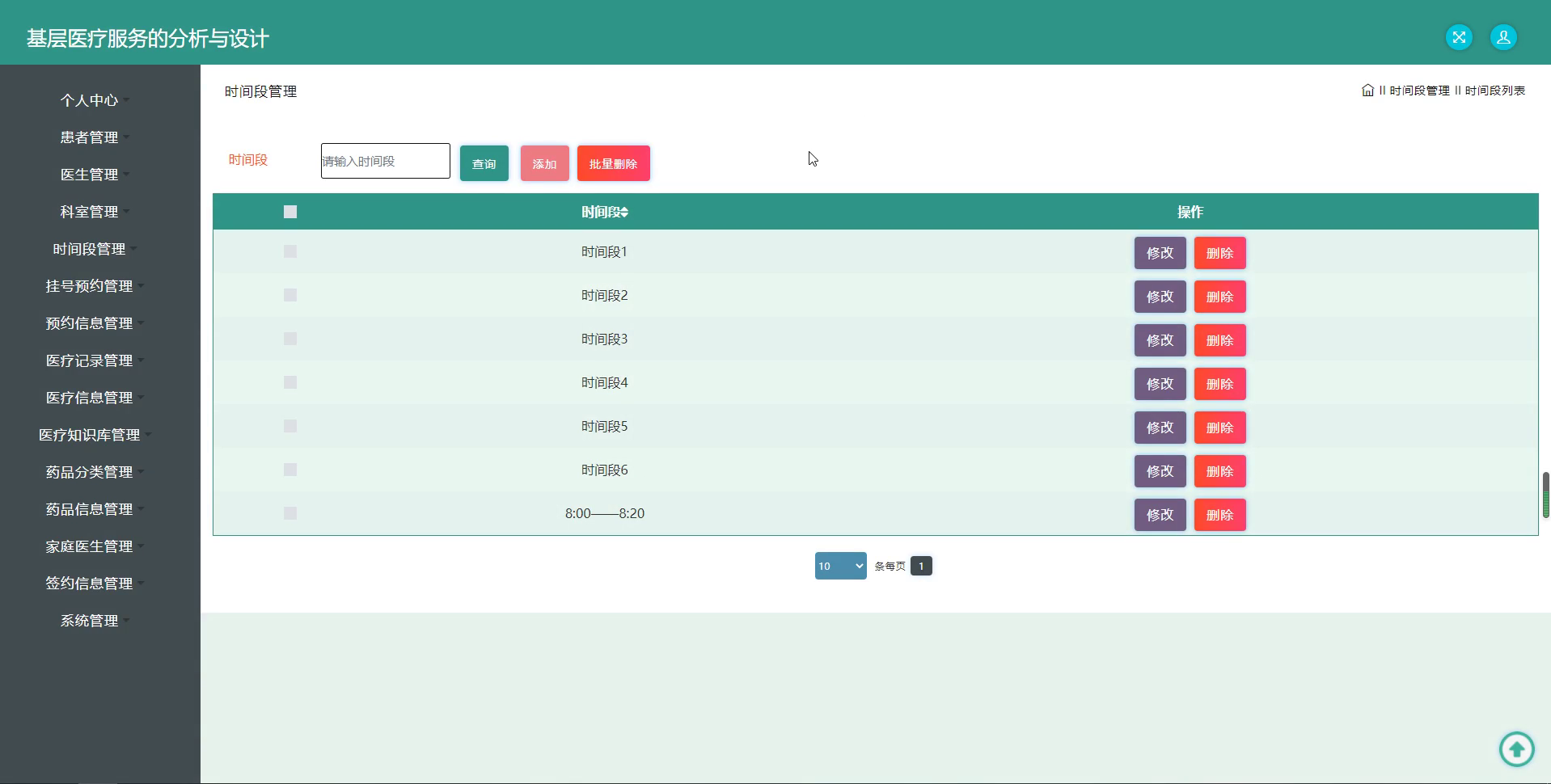Expand 挂号预约管理 menu
The width and height of the screenshot is (1551, 784).
coord(95,286)
